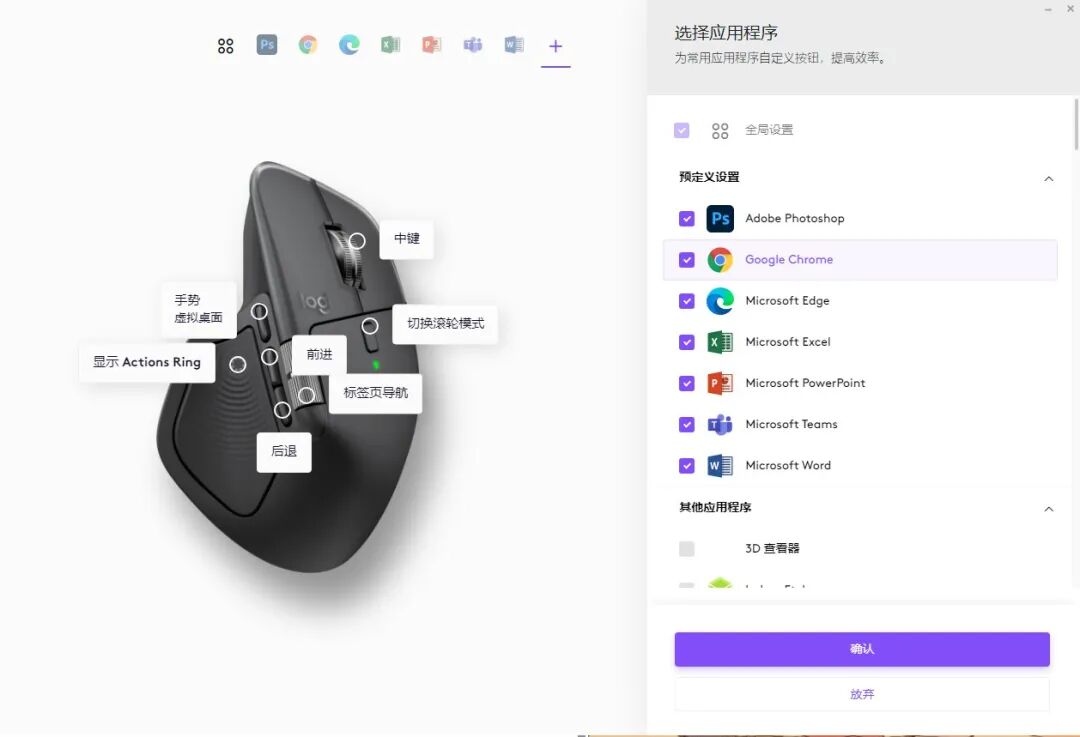Uncheck the Google Chrome checkbox
Viewport: 1080px width, 737px height.
pyautogui.click(x=687, y=260)
